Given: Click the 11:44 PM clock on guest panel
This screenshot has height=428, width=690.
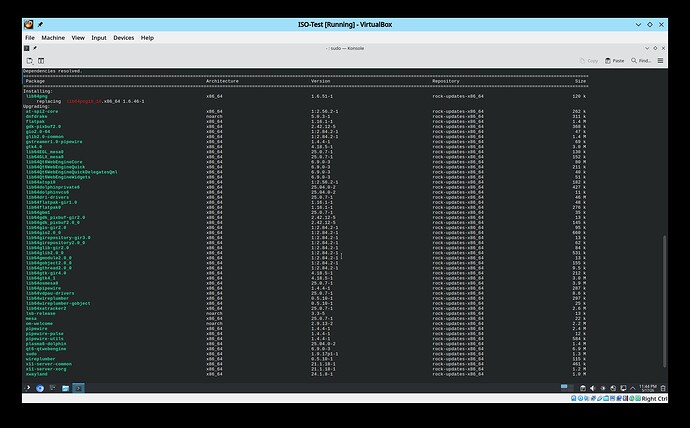Looking at the screenshot, I should [648, 388].
